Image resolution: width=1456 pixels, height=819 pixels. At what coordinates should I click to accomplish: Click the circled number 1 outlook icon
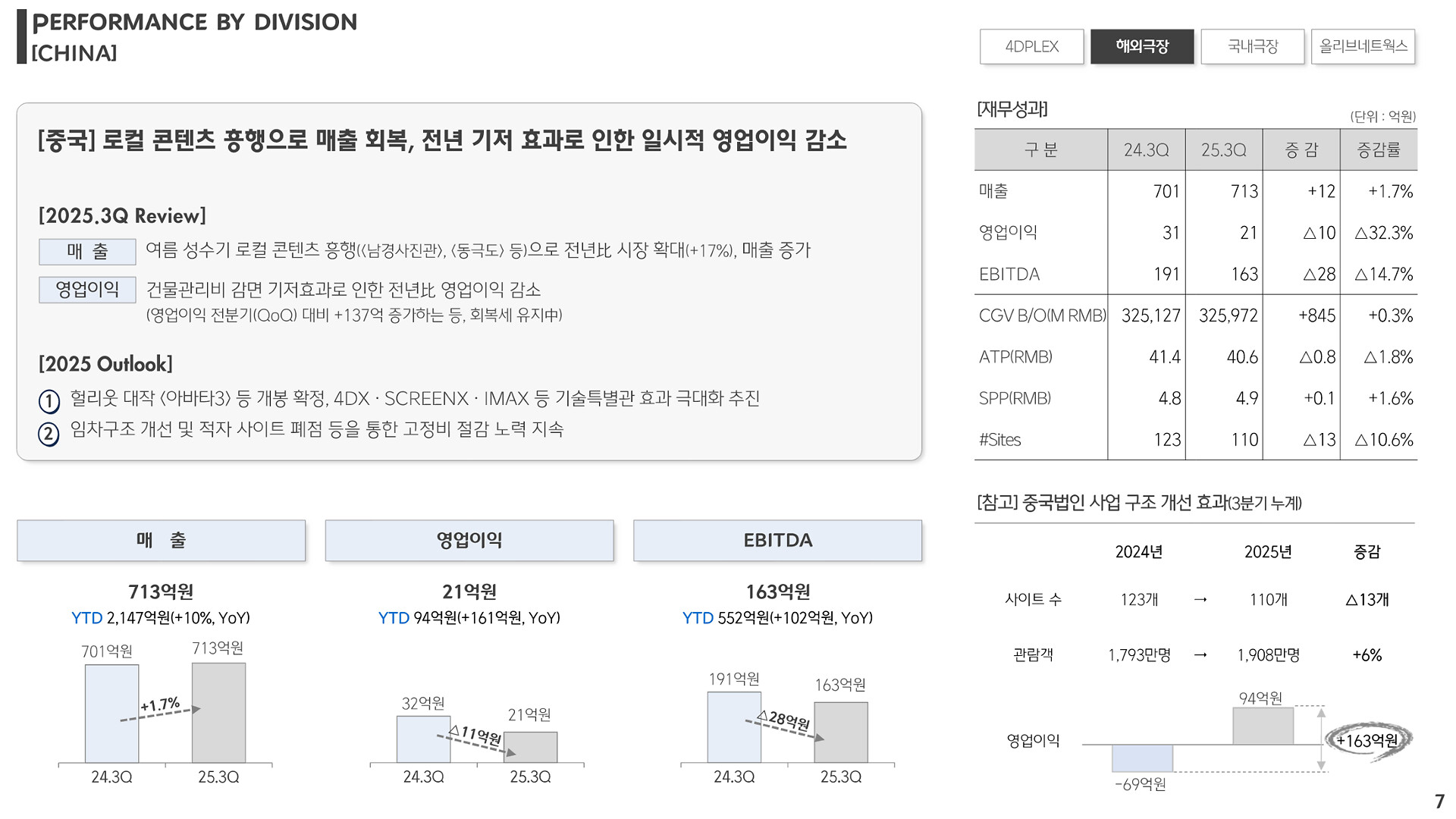(x=49, y=400)
